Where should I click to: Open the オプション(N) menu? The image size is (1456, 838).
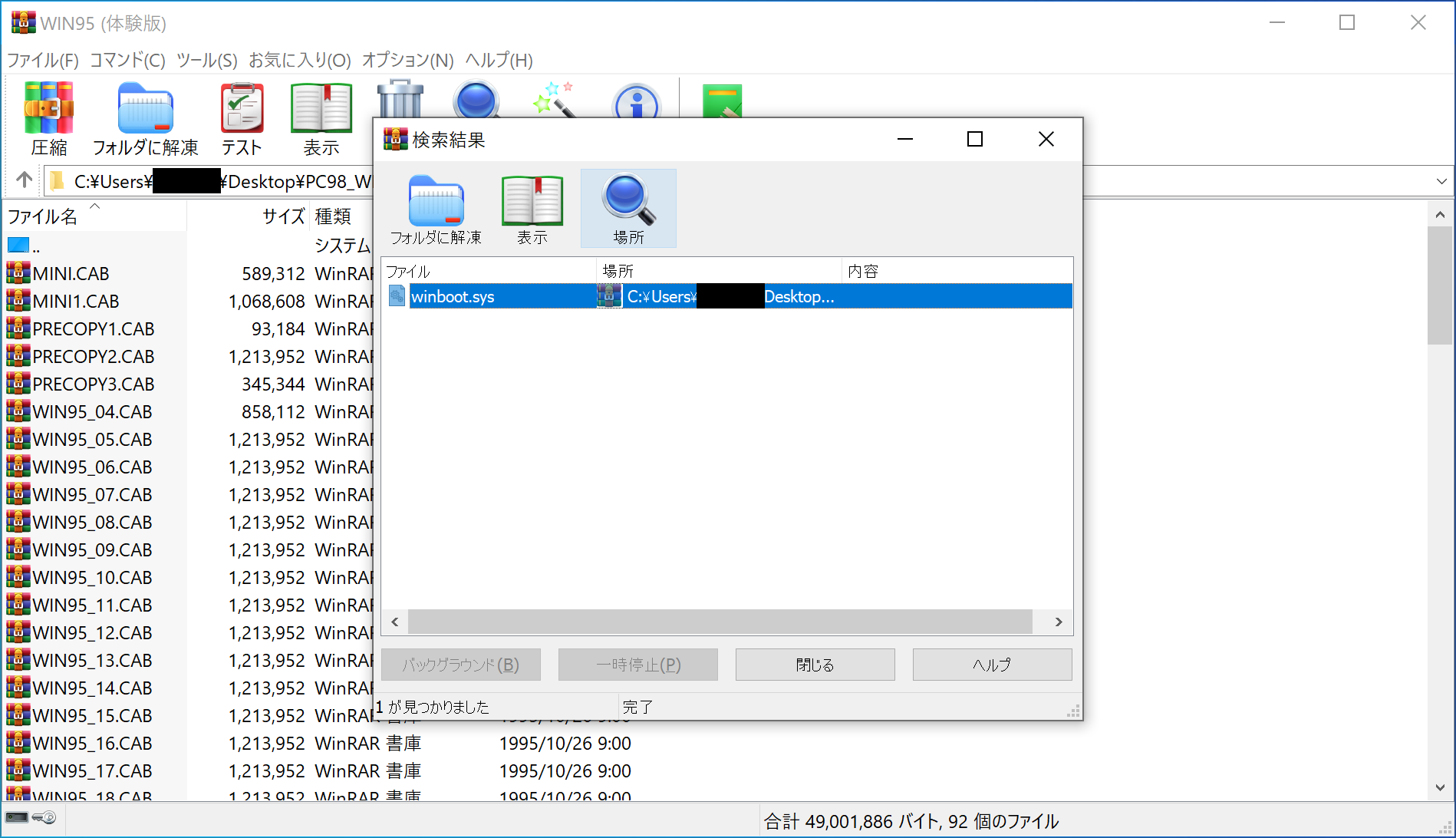click(408, 60)
